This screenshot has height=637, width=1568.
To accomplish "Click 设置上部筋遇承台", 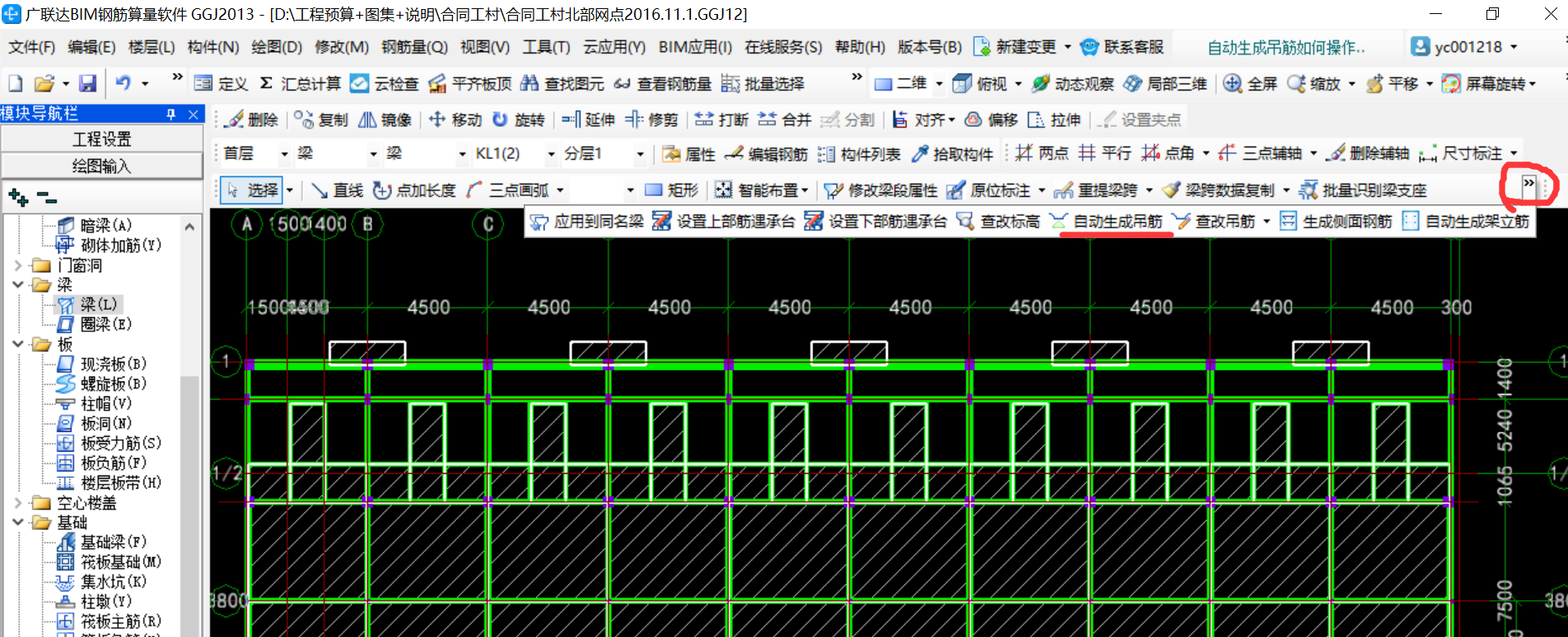I will [724, 222].
